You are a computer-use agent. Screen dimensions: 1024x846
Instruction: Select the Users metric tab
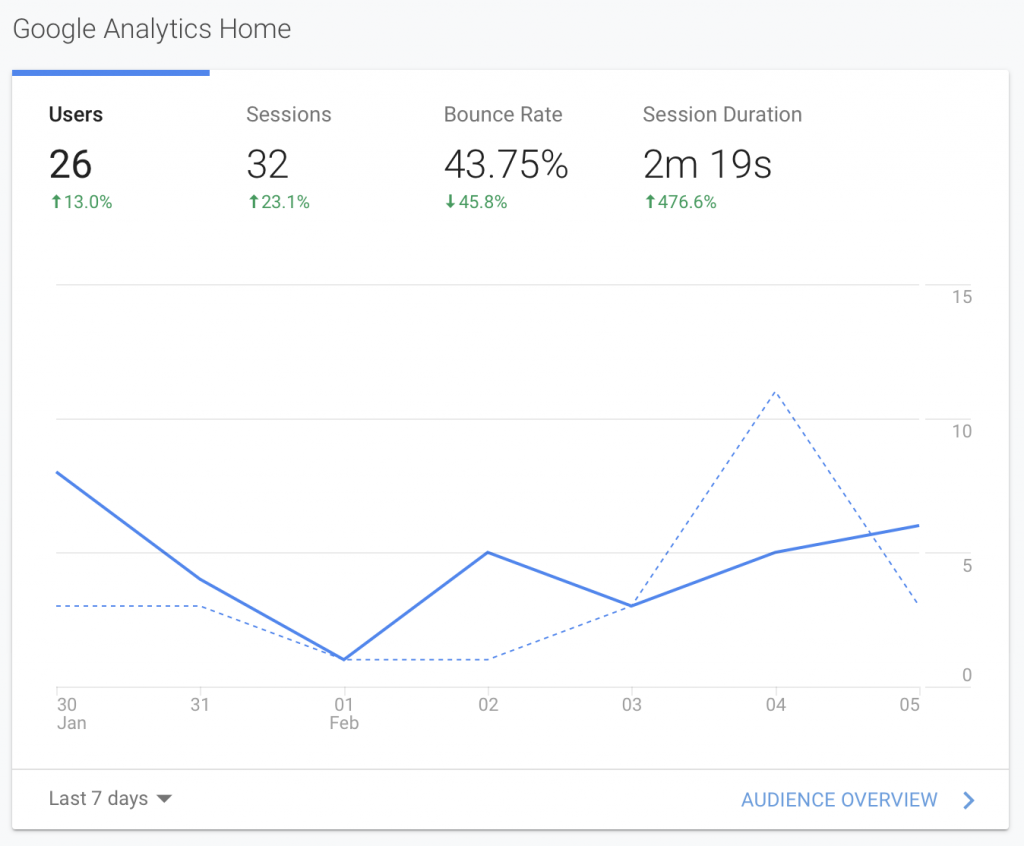coord(74,114)
